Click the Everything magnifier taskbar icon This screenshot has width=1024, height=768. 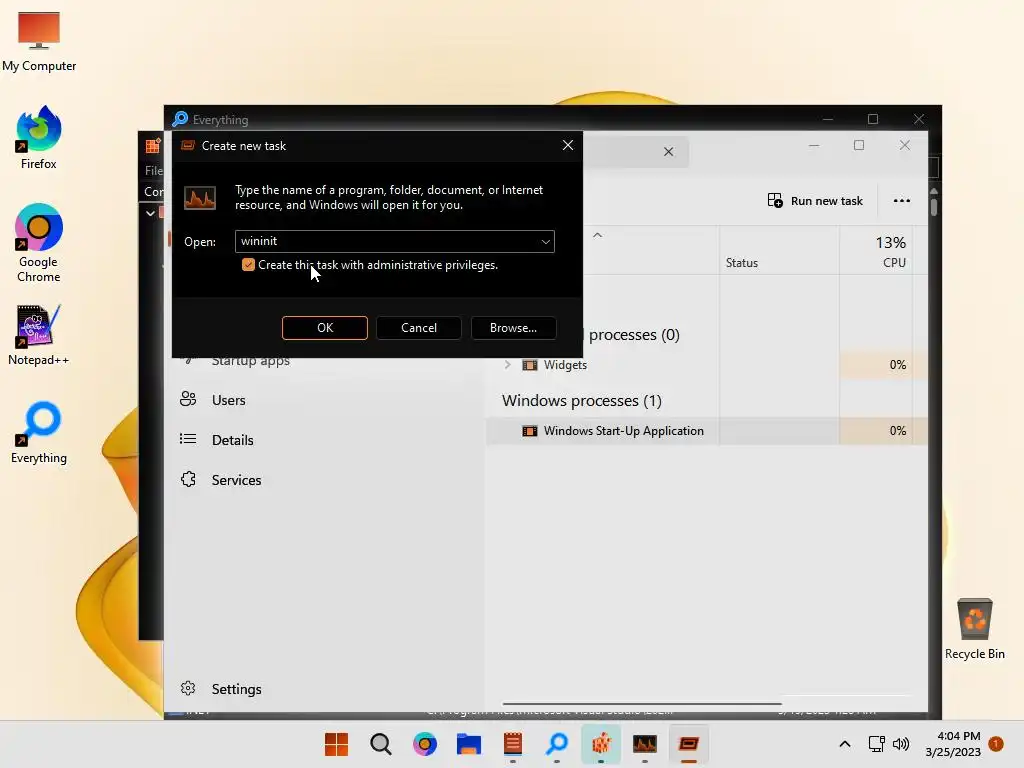557,744
